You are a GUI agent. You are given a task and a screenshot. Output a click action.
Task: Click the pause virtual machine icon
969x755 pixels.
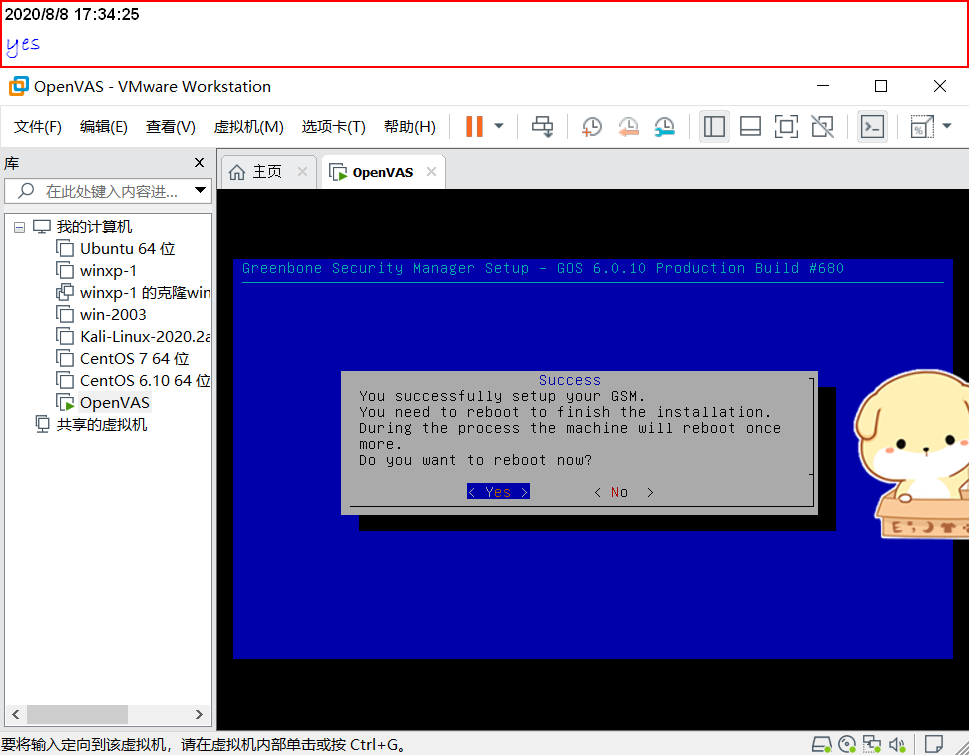[474, 127]
